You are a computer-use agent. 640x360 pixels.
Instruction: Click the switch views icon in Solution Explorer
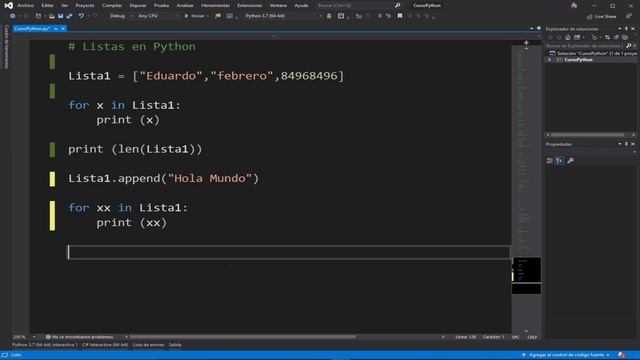tap(577, 37)
